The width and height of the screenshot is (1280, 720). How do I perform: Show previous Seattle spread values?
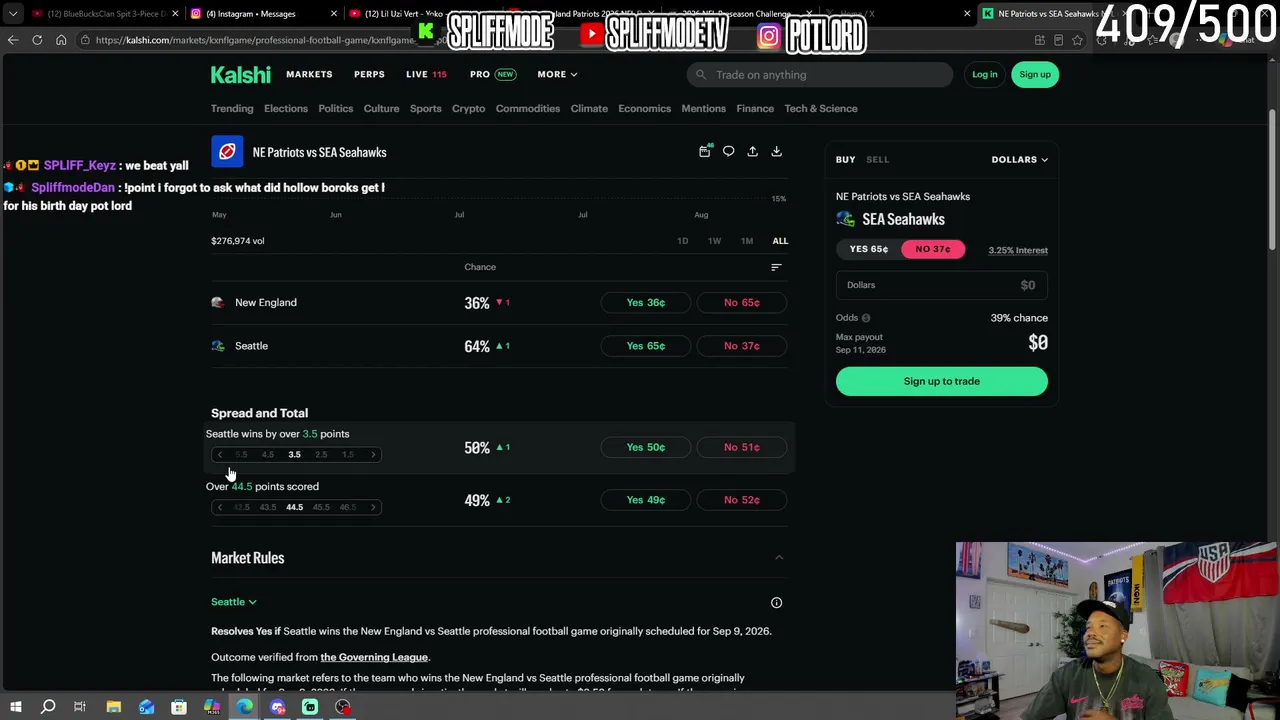(x=220, y=455)
